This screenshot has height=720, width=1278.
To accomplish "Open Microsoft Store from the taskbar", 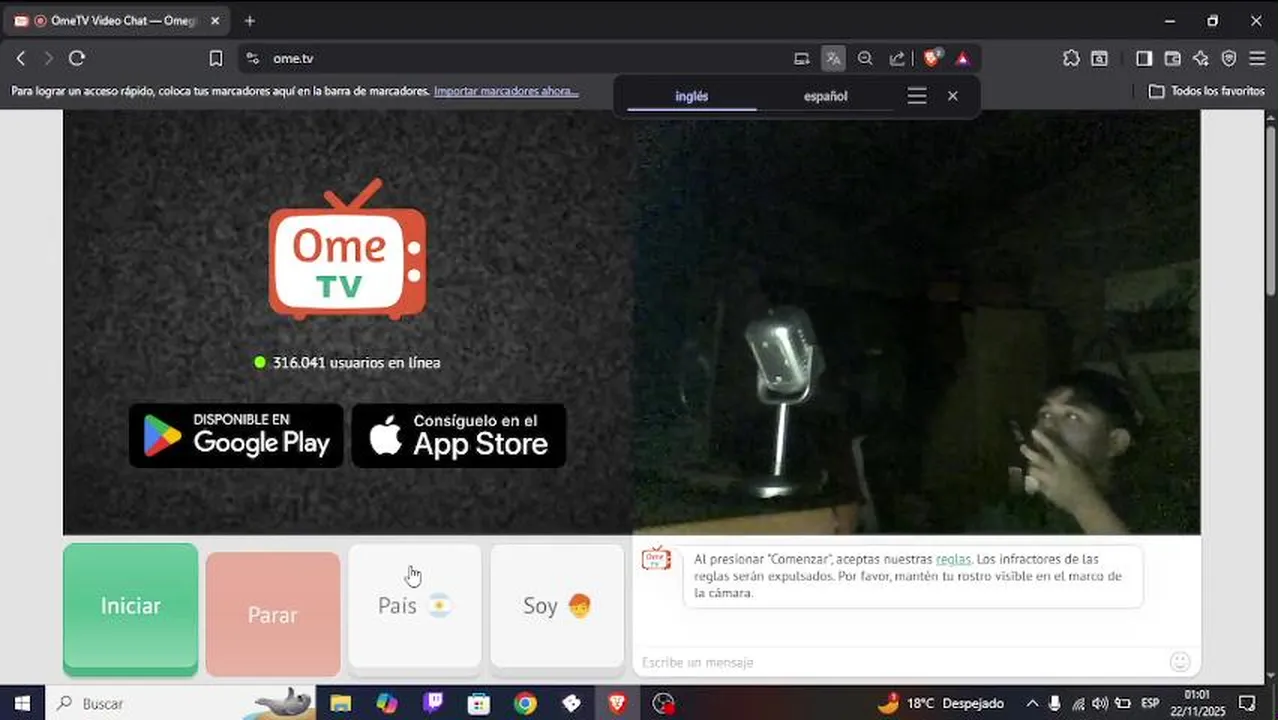I will point(479,703).
